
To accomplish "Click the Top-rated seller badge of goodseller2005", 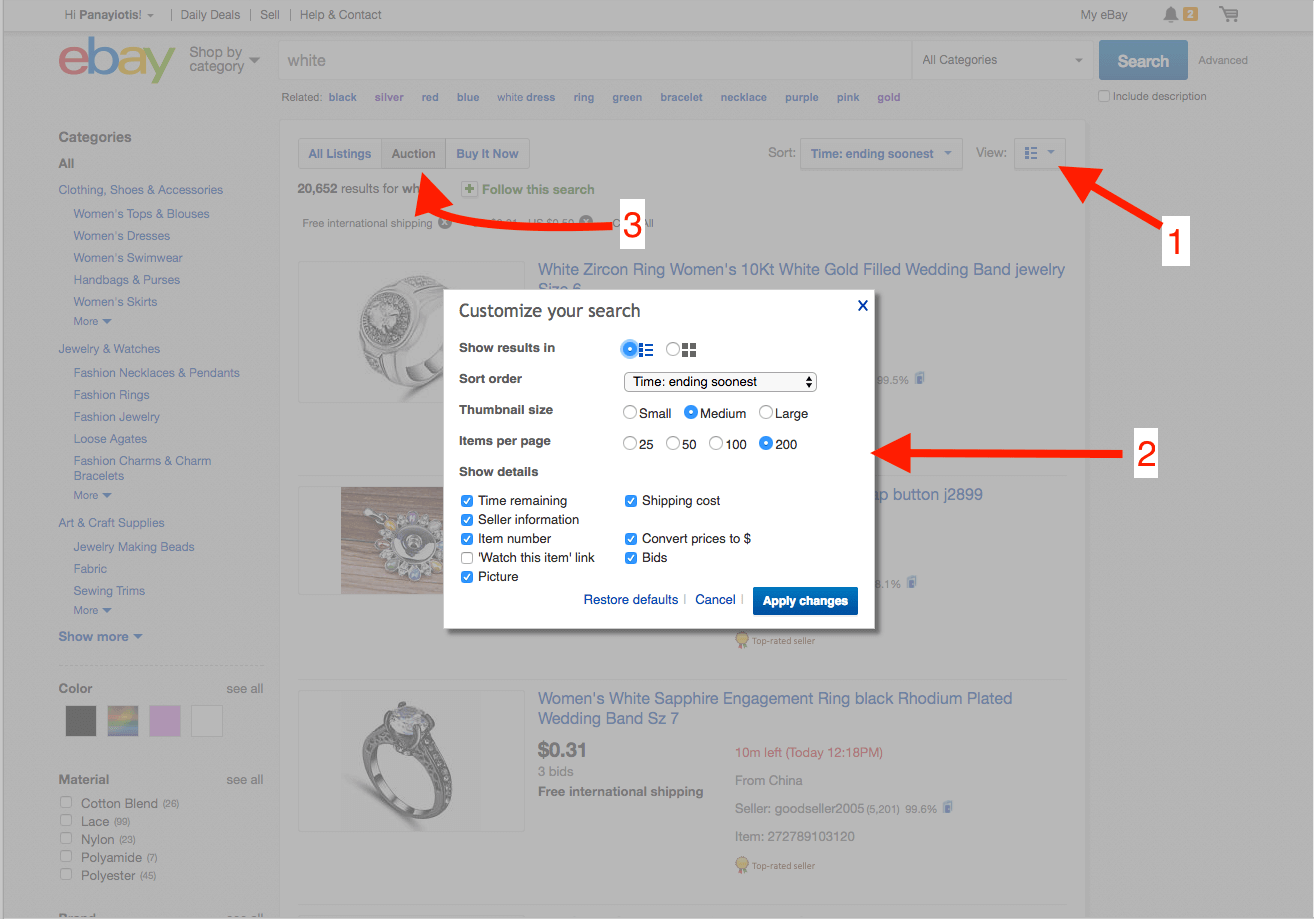I will click(775, 865).
